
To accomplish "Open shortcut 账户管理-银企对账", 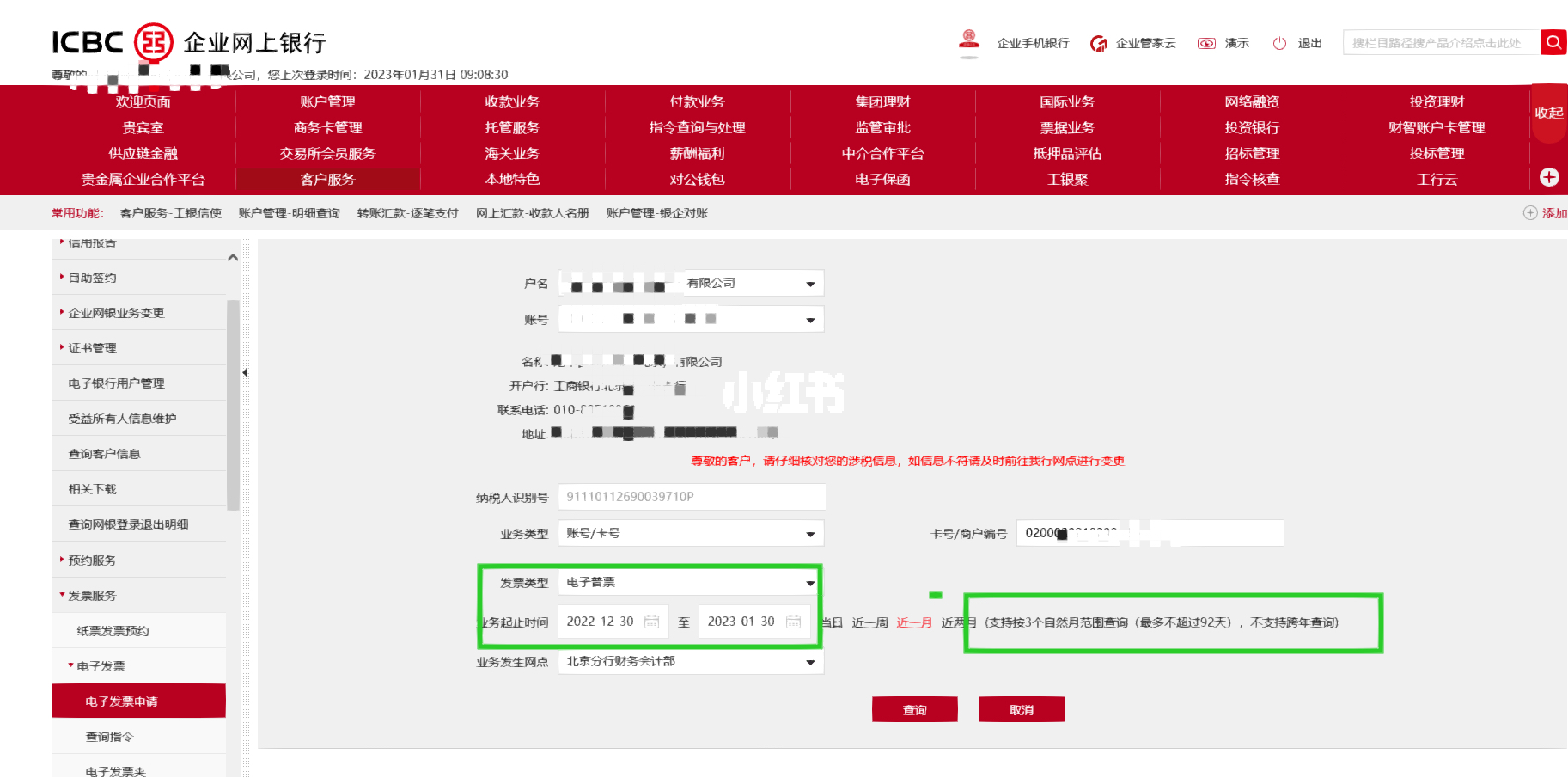I will [657, 213].
